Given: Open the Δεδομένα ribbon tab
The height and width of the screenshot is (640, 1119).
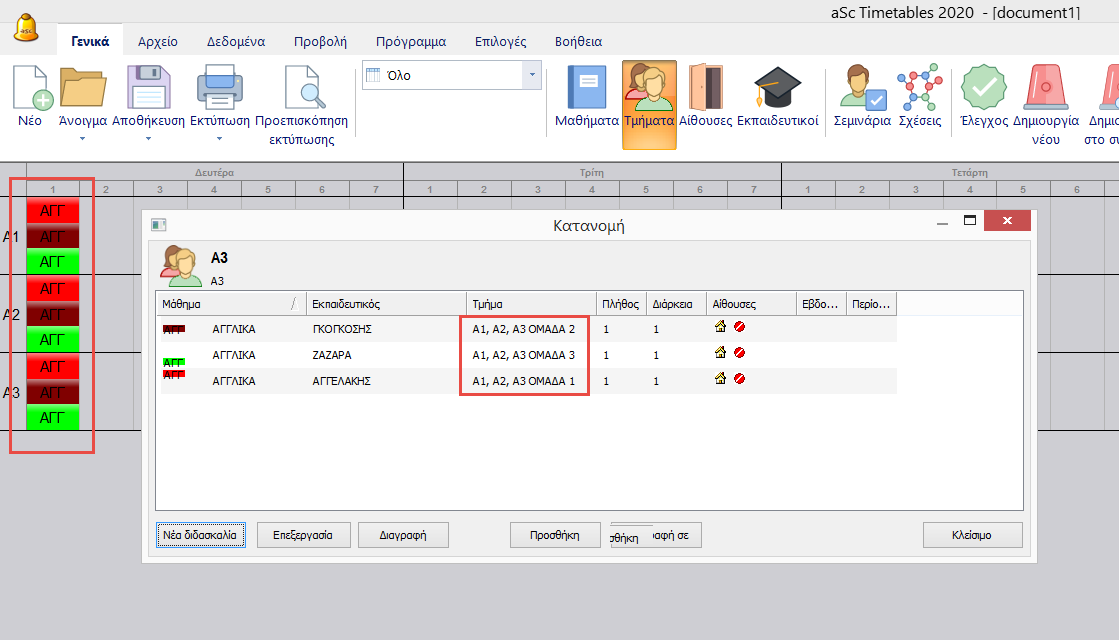Looking at the screenshot, I should [235, 42].
